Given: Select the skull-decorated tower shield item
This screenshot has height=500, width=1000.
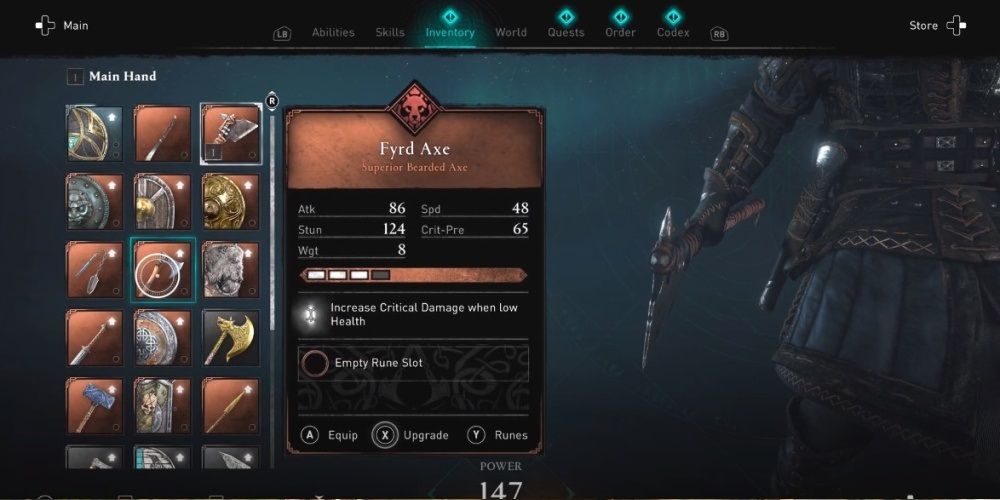Looking at the screenshot, I should pyautogui.click(x=163, y=406).
